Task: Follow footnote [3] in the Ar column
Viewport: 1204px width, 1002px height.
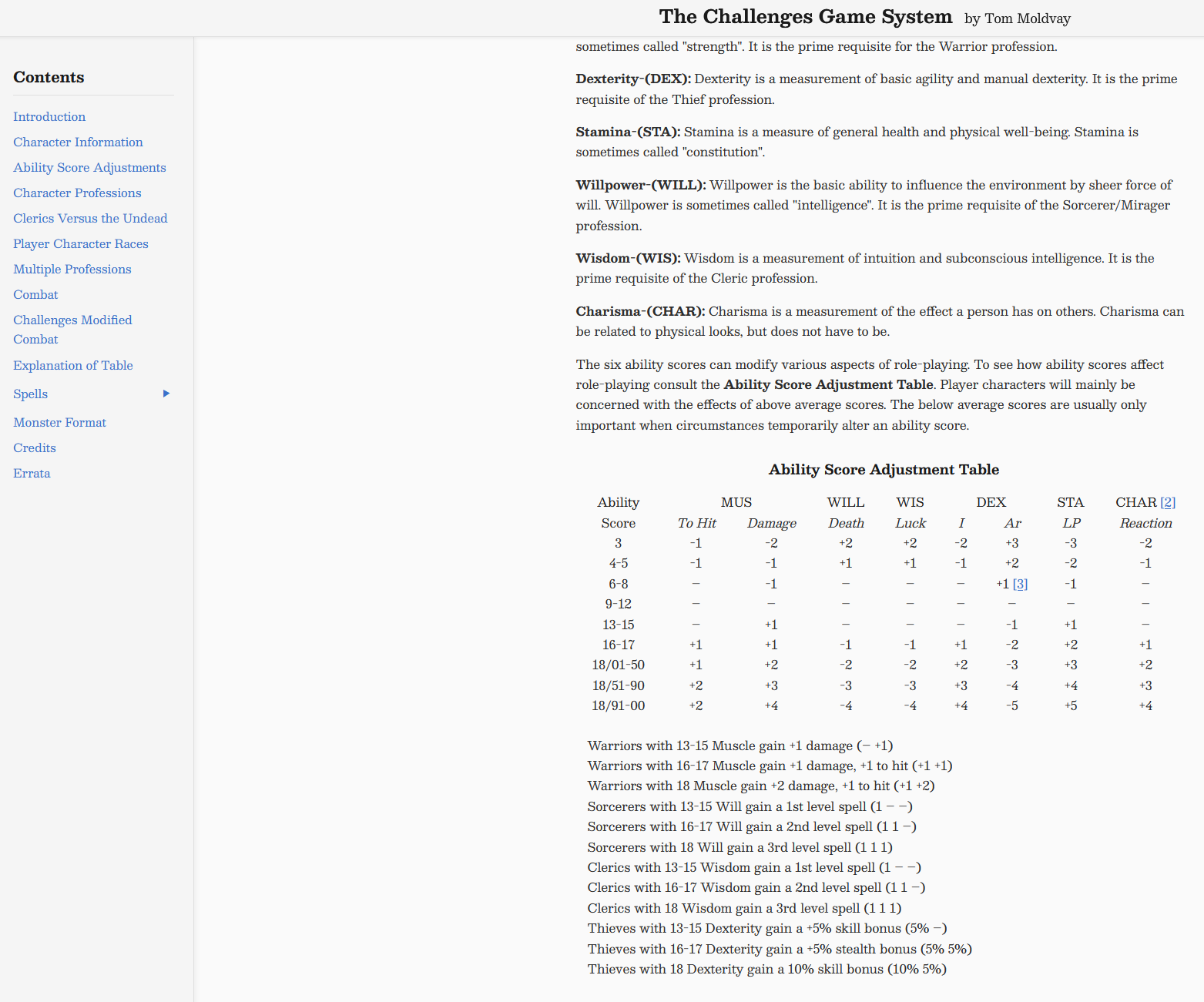Action: point(1020,584)
